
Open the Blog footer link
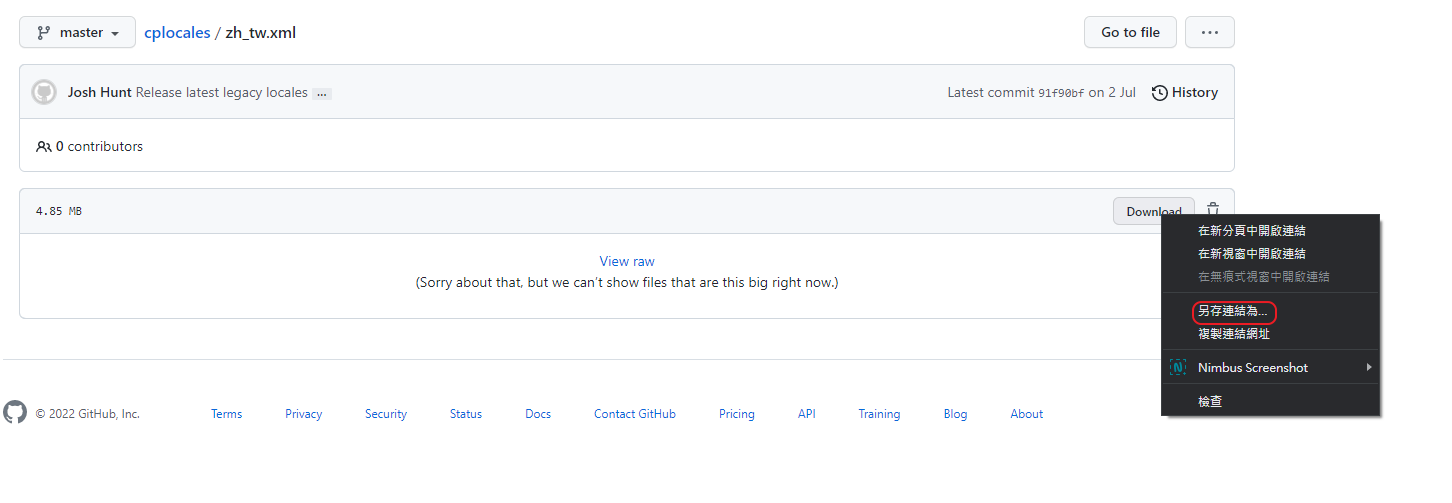coord(955,414)
